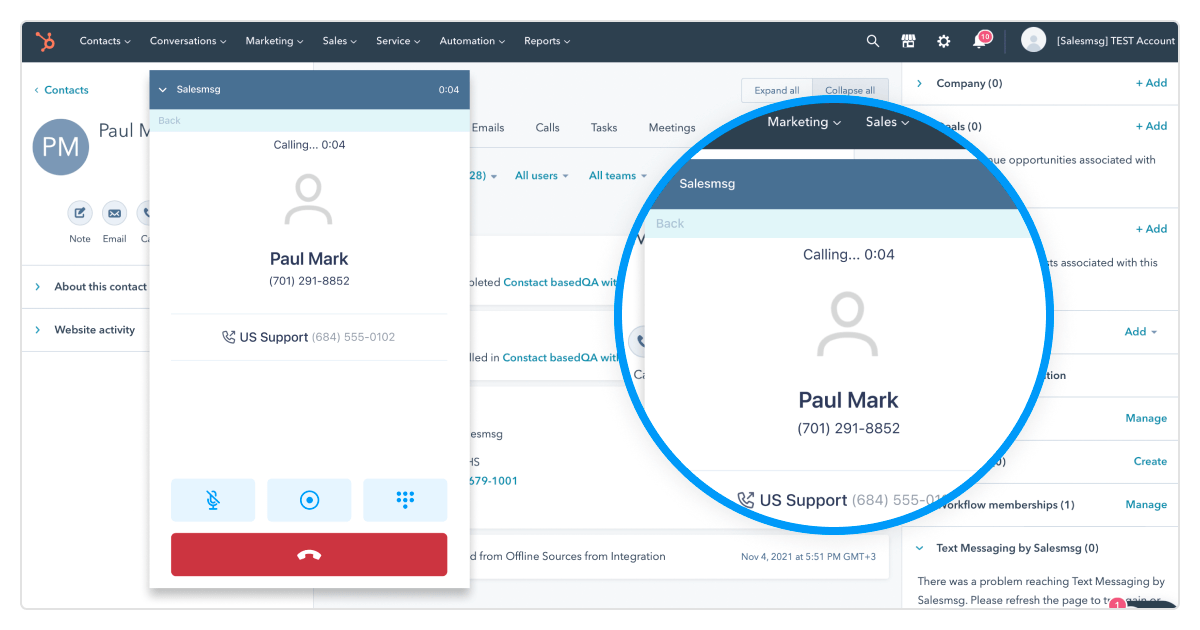The width and height of the screenshot is (1200, 630).
Task: Open the Service menu
Action: point(398,41)
